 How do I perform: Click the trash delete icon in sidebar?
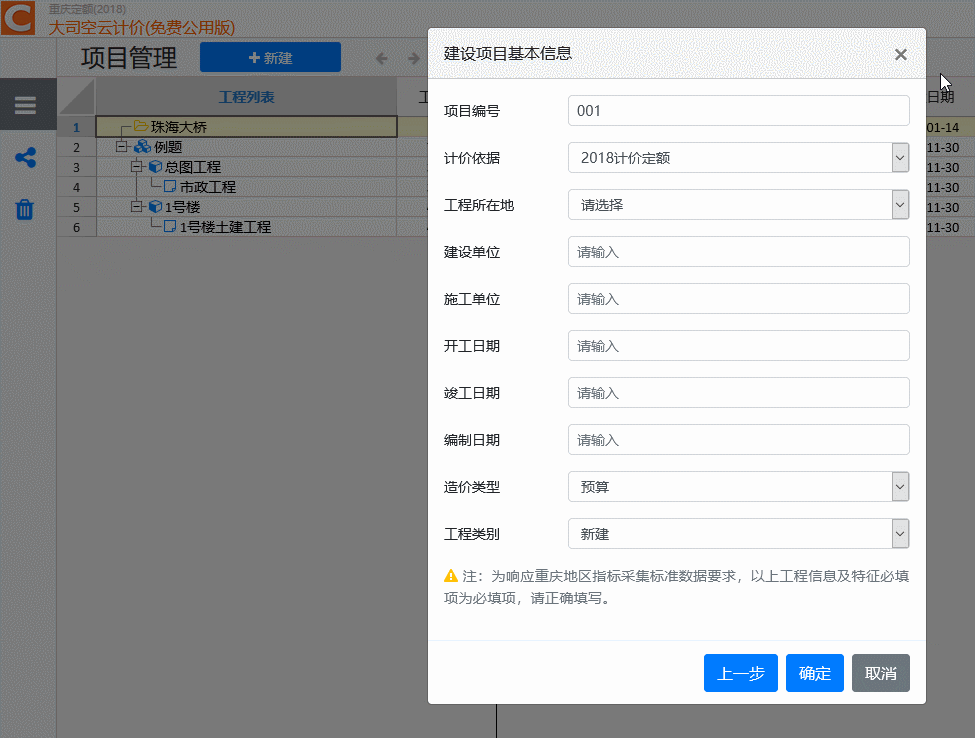[x=25, y=209]
